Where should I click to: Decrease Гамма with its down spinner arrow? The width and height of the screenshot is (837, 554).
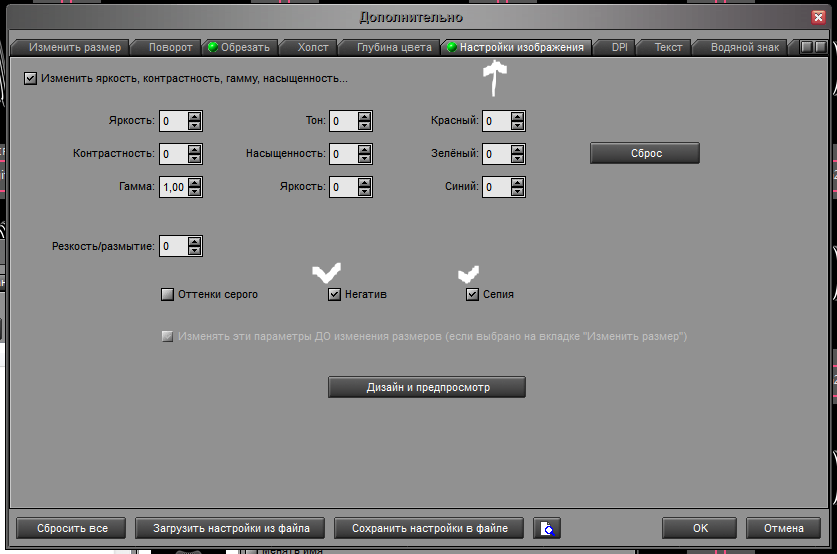[195, 192]
